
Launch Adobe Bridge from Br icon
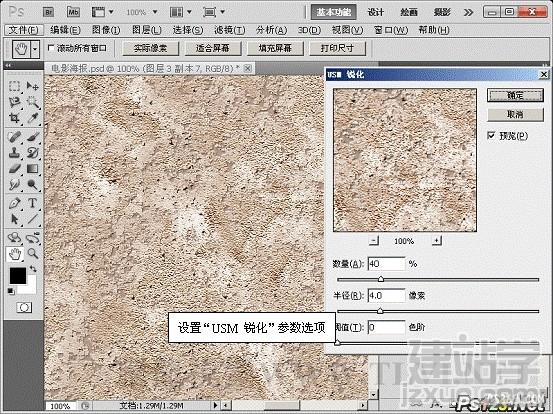[x=49, y=12]
